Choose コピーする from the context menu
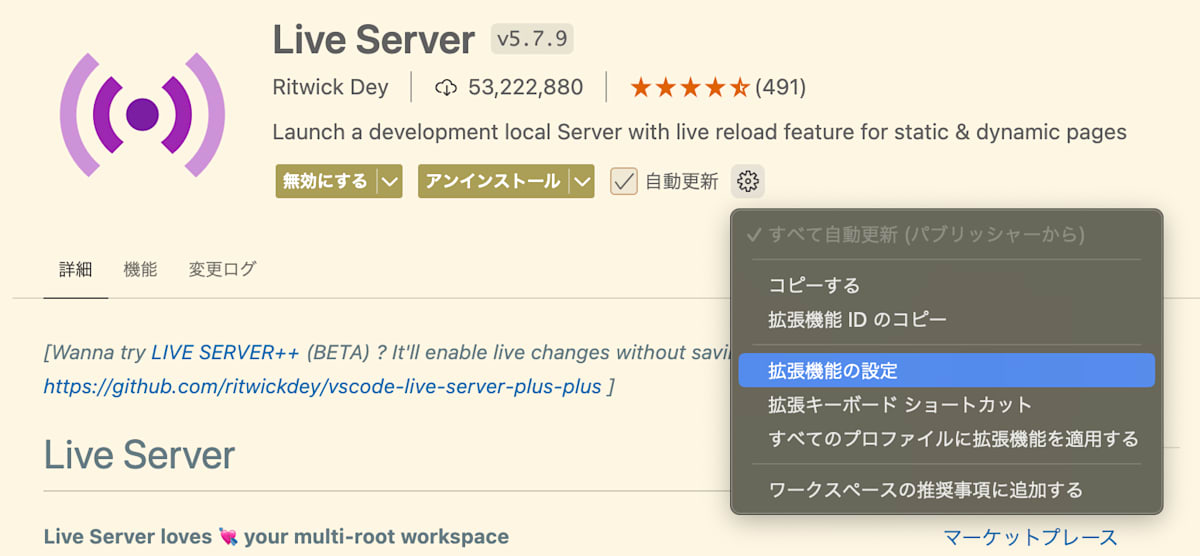This screenshot has width=1200, height=556. tap(946, 286)
